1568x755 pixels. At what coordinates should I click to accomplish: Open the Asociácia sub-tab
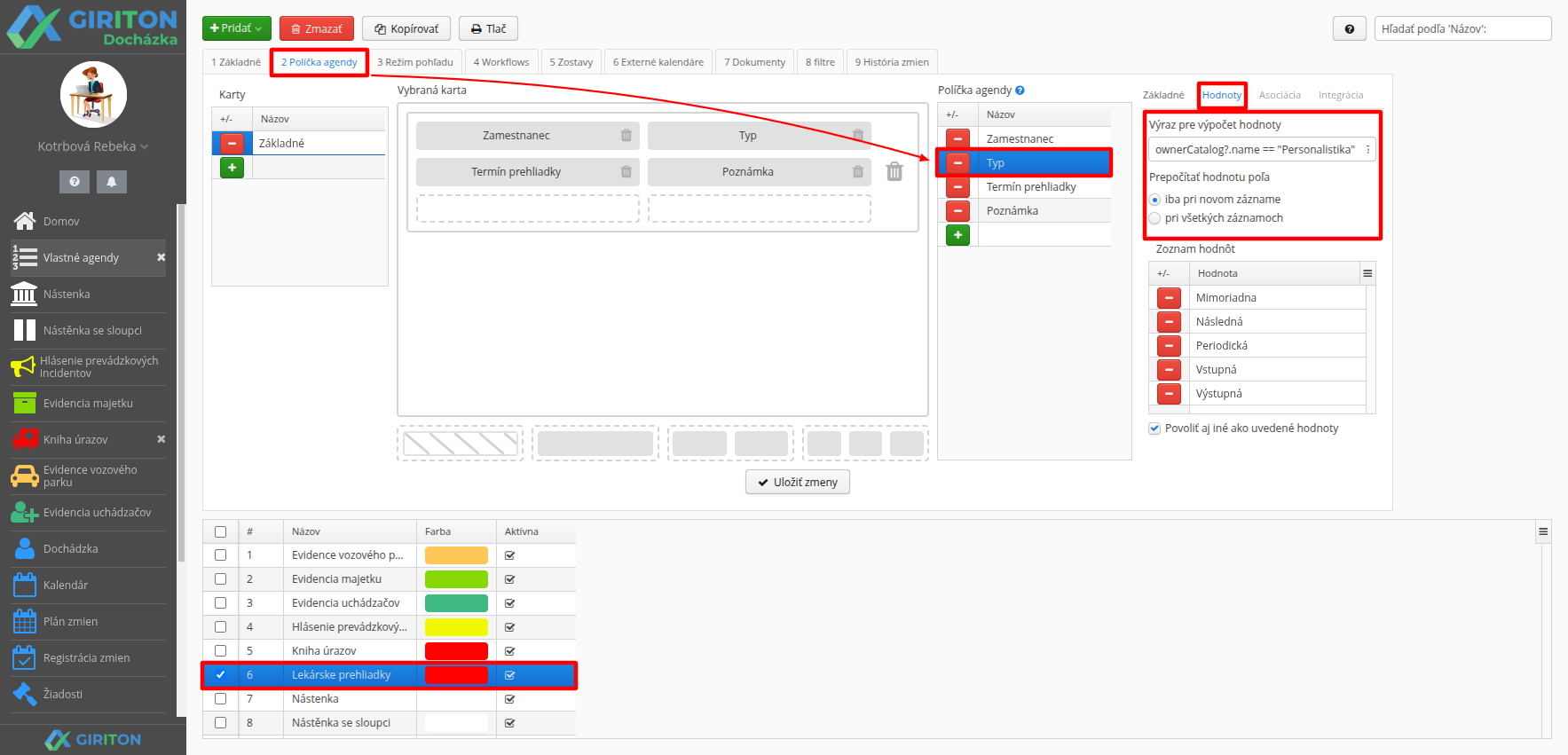coord(1280,95)
